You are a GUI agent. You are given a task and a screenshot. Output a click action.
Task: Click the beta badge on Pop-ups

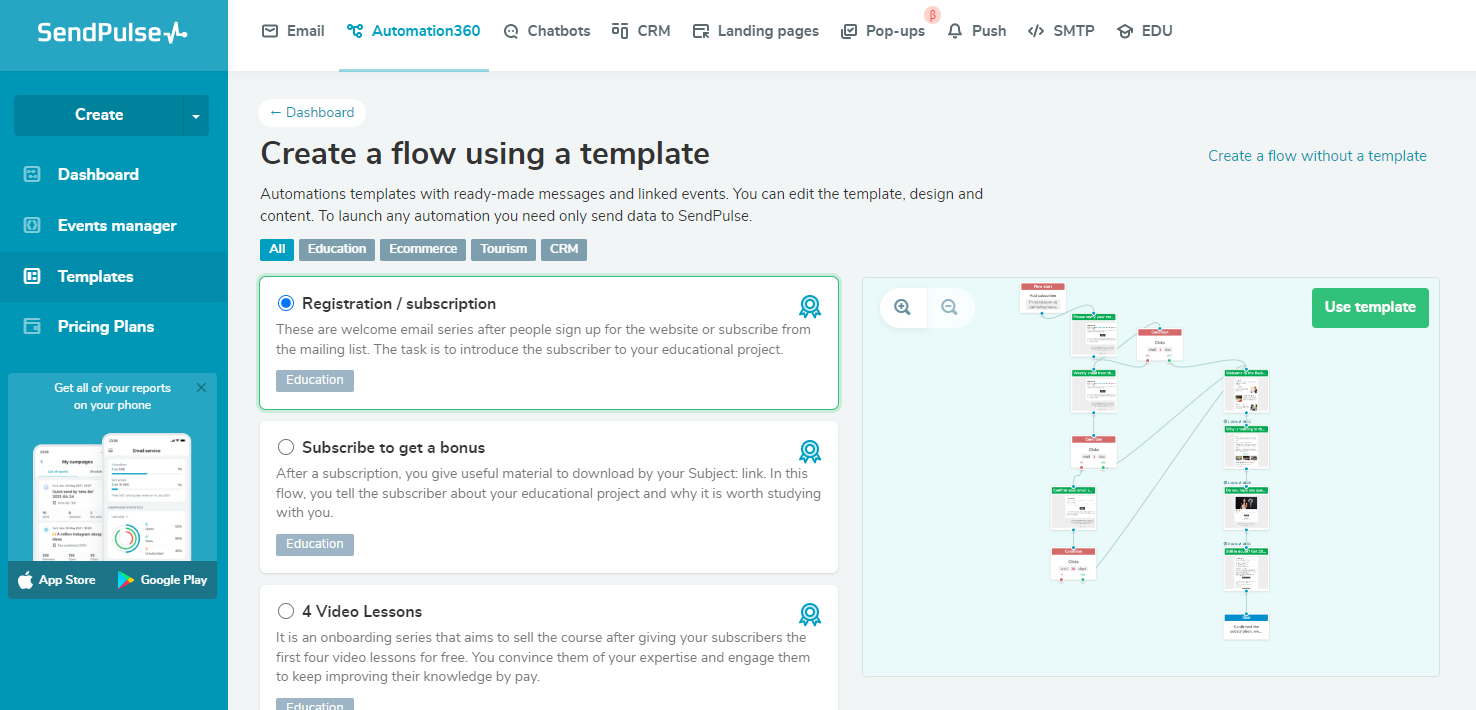932,15
